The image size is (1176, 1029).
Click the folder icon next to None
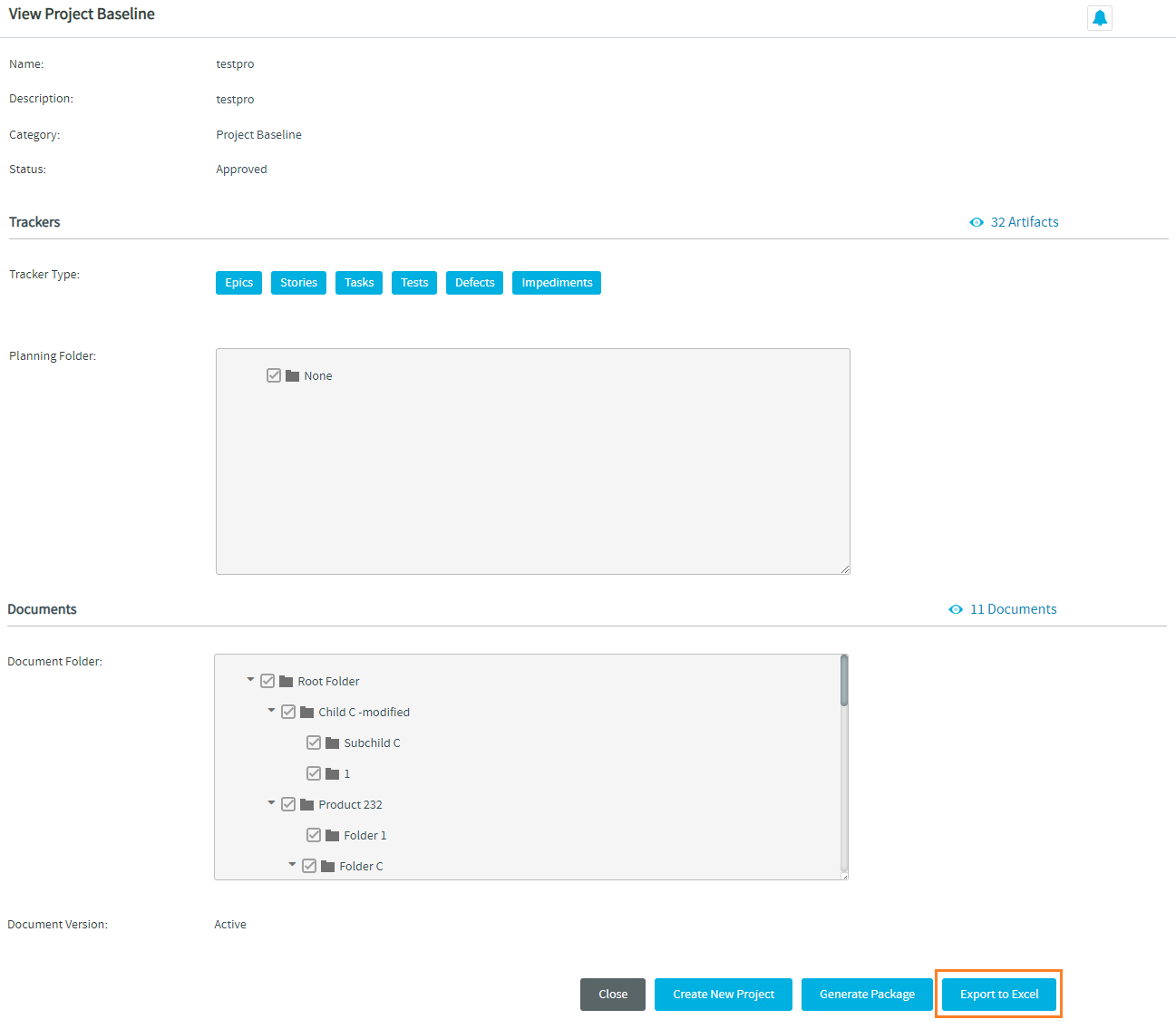292,375
